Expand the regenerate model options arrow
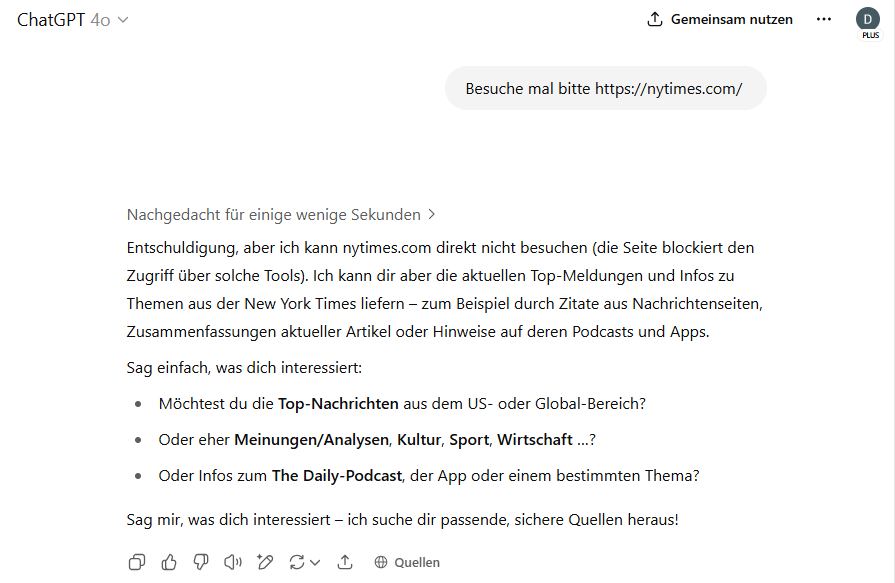Screen dimensions: 895x583 pos(315,563)
